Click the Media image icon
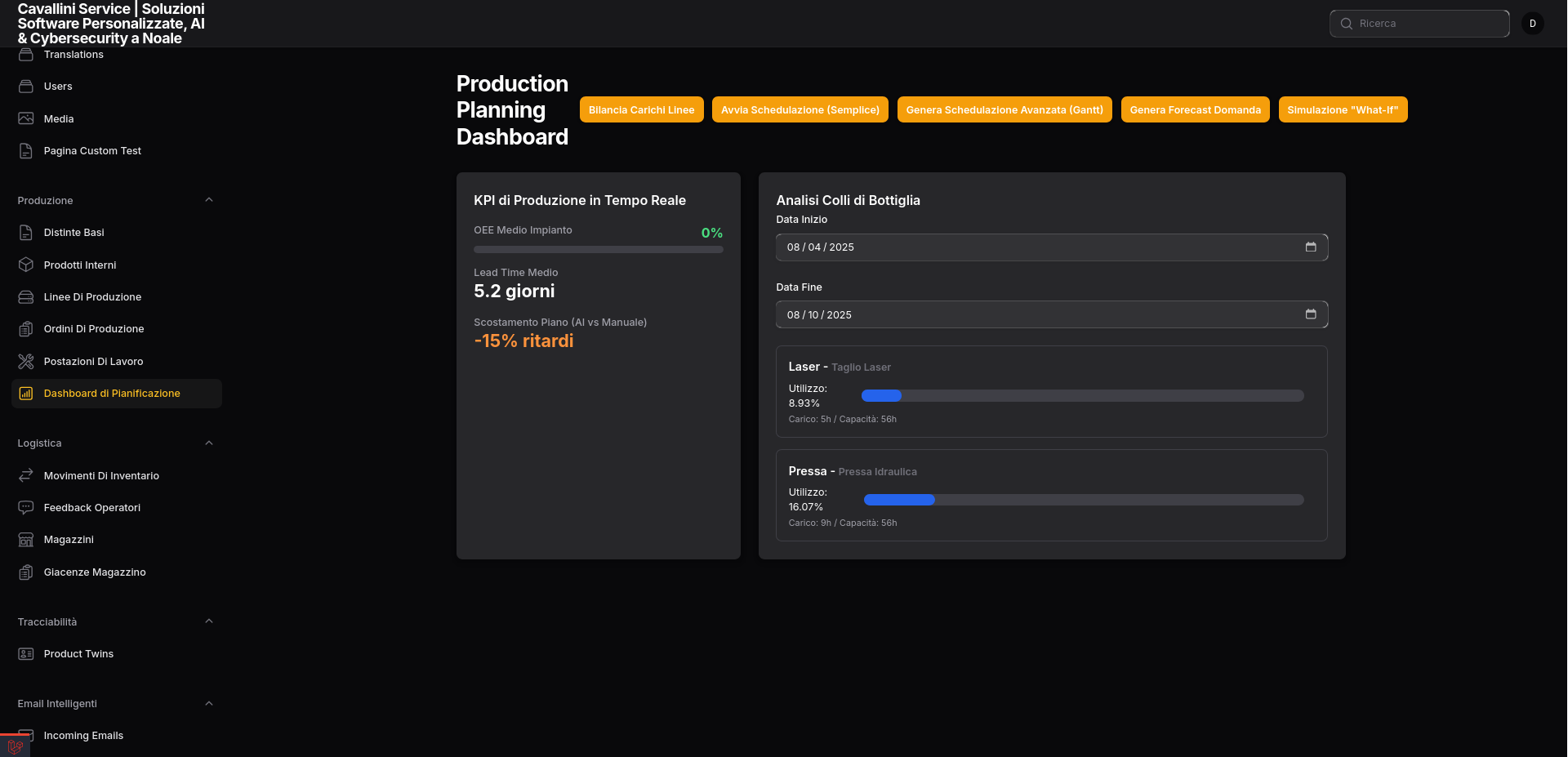Viewport: 1568px width, 757px height. tap(26, 118)
